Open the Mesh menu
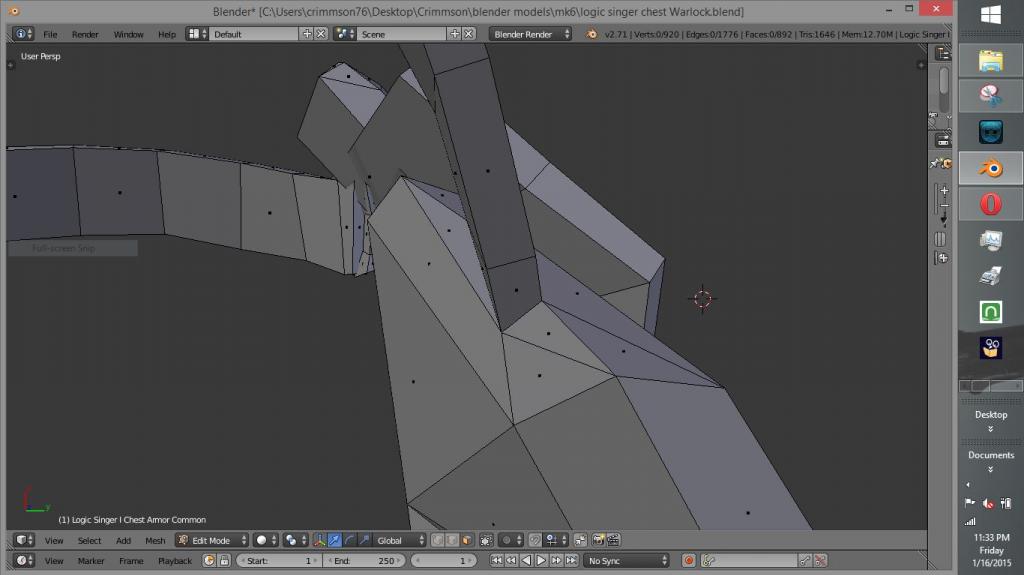 [x=155, y=540]
